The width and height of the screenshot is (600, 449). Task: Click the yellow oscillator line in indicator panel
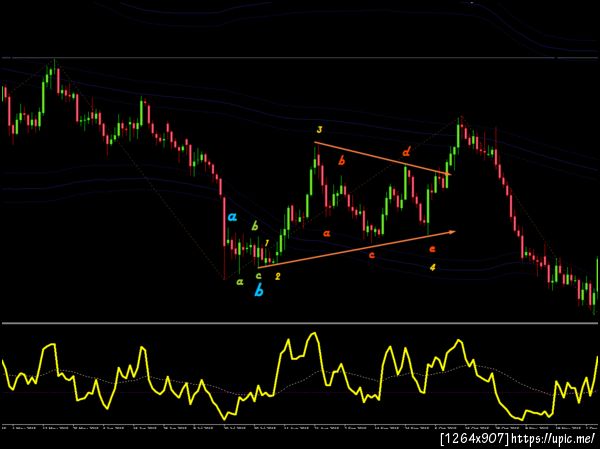[x=300, y=377]
